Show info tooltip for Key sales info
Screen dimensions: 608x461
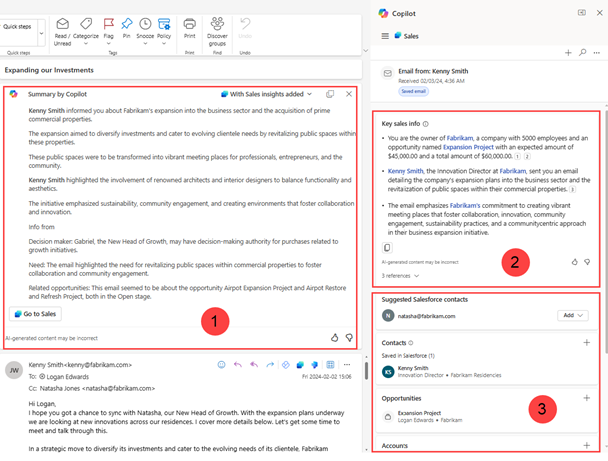426,124
